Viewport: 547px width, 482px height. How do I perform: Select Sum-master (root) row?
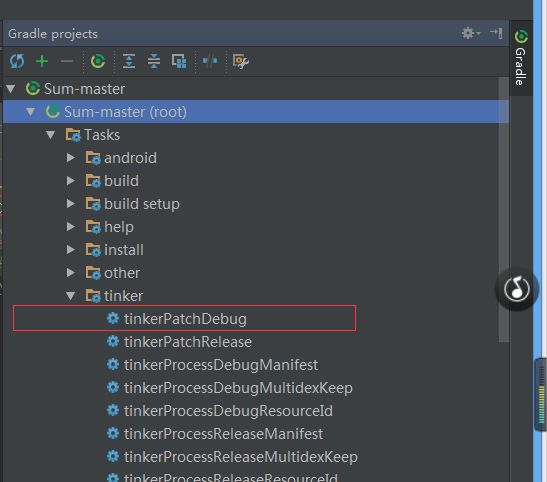255,112
